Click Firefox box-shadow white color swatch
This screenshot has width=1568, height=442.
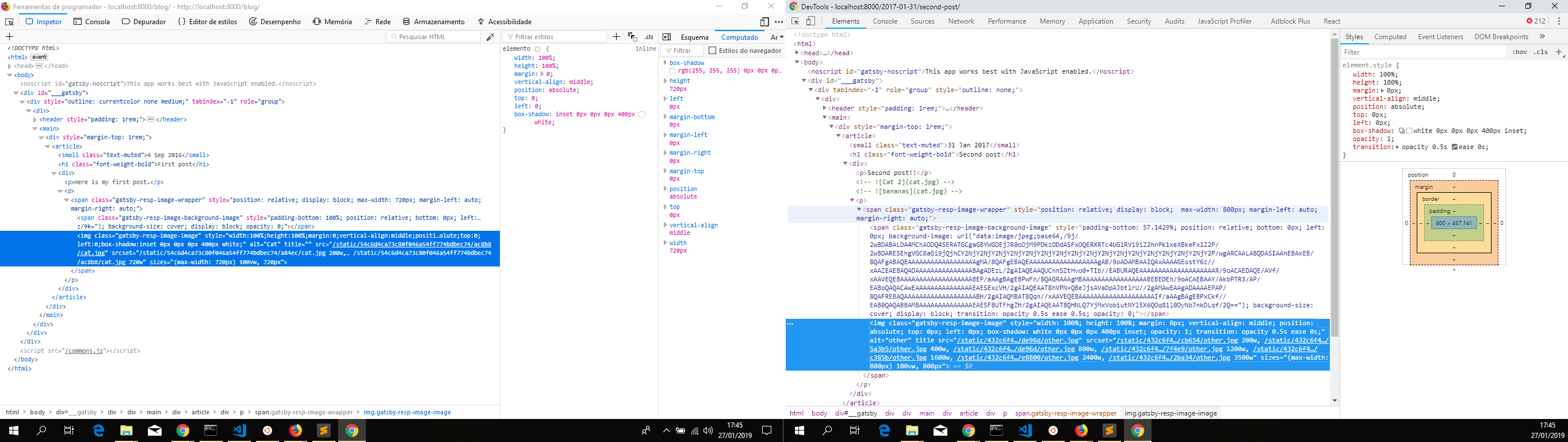point(641,115)
